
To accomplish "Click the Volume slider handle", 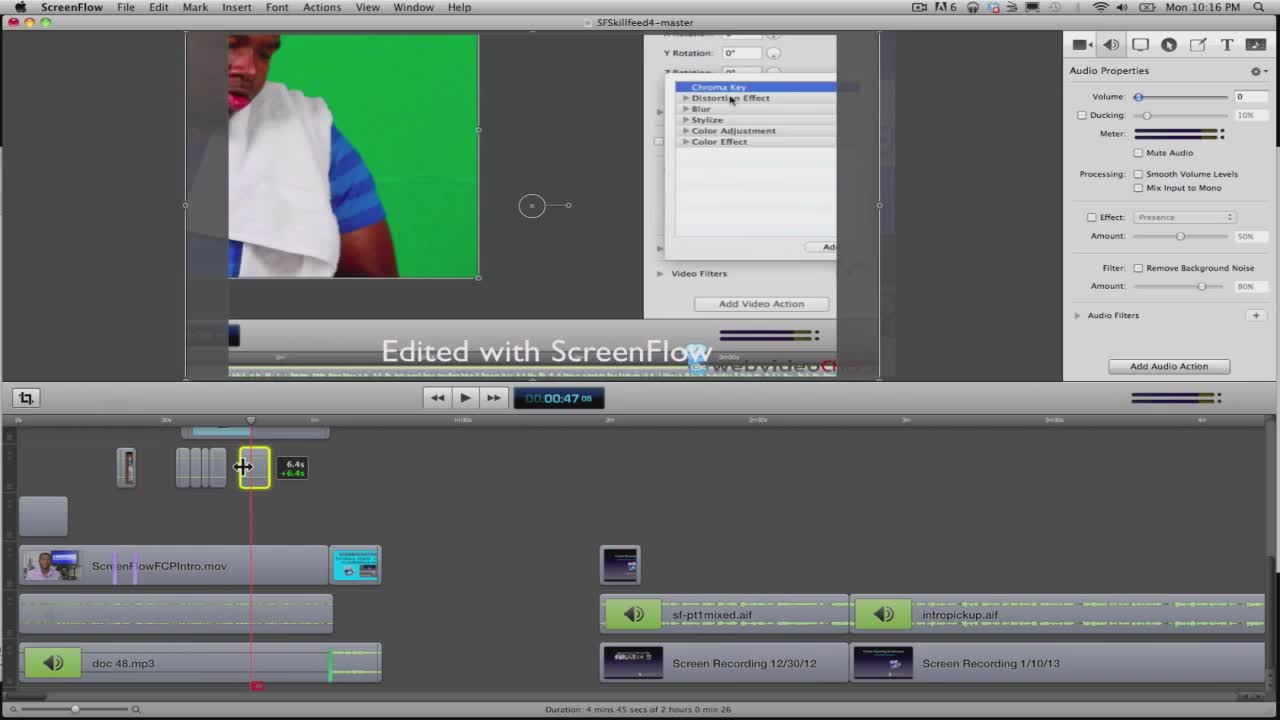I will point(1138,97).
